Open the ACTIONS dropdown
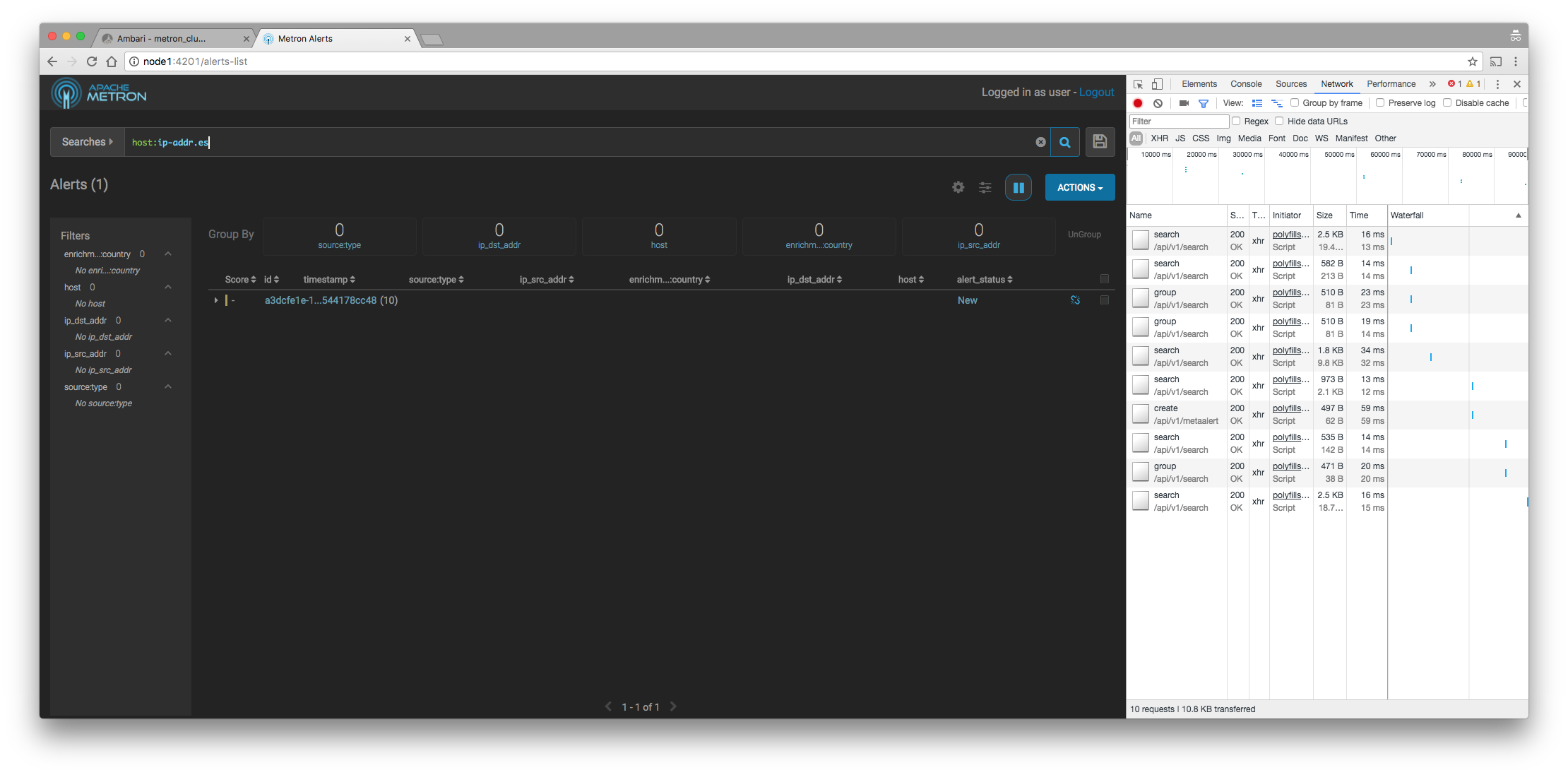Screen dimensions: 1568x775 click(x=1079, y=187)
